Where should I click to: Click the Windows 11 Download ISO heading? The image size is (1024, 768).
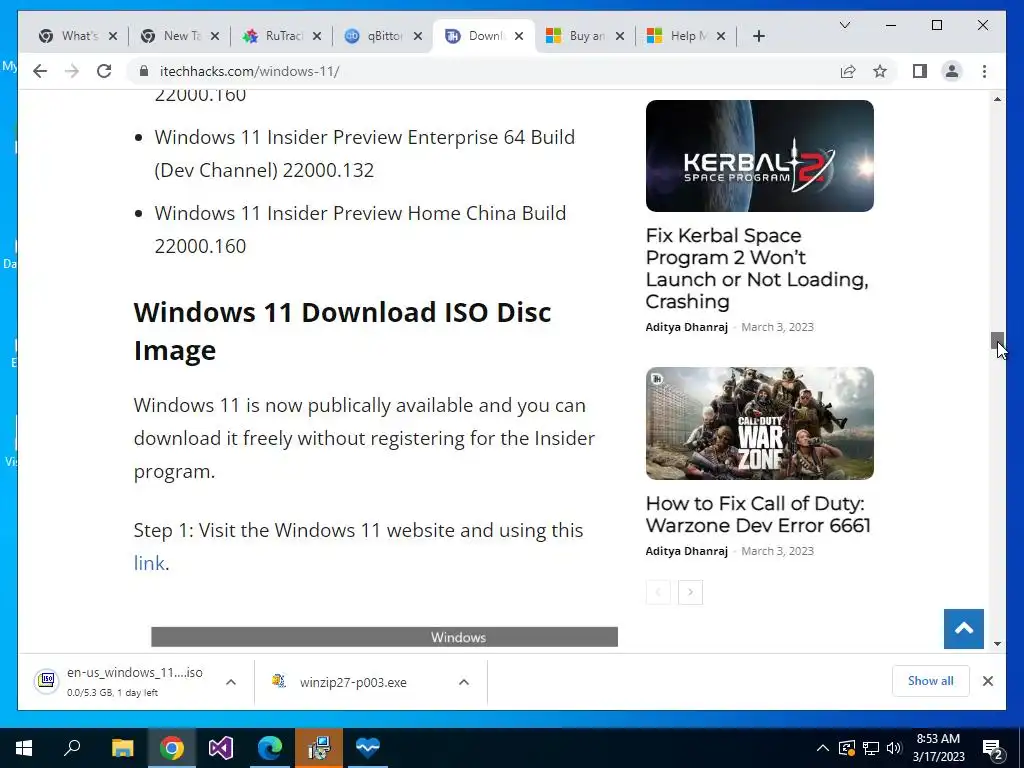click(342, 331)
